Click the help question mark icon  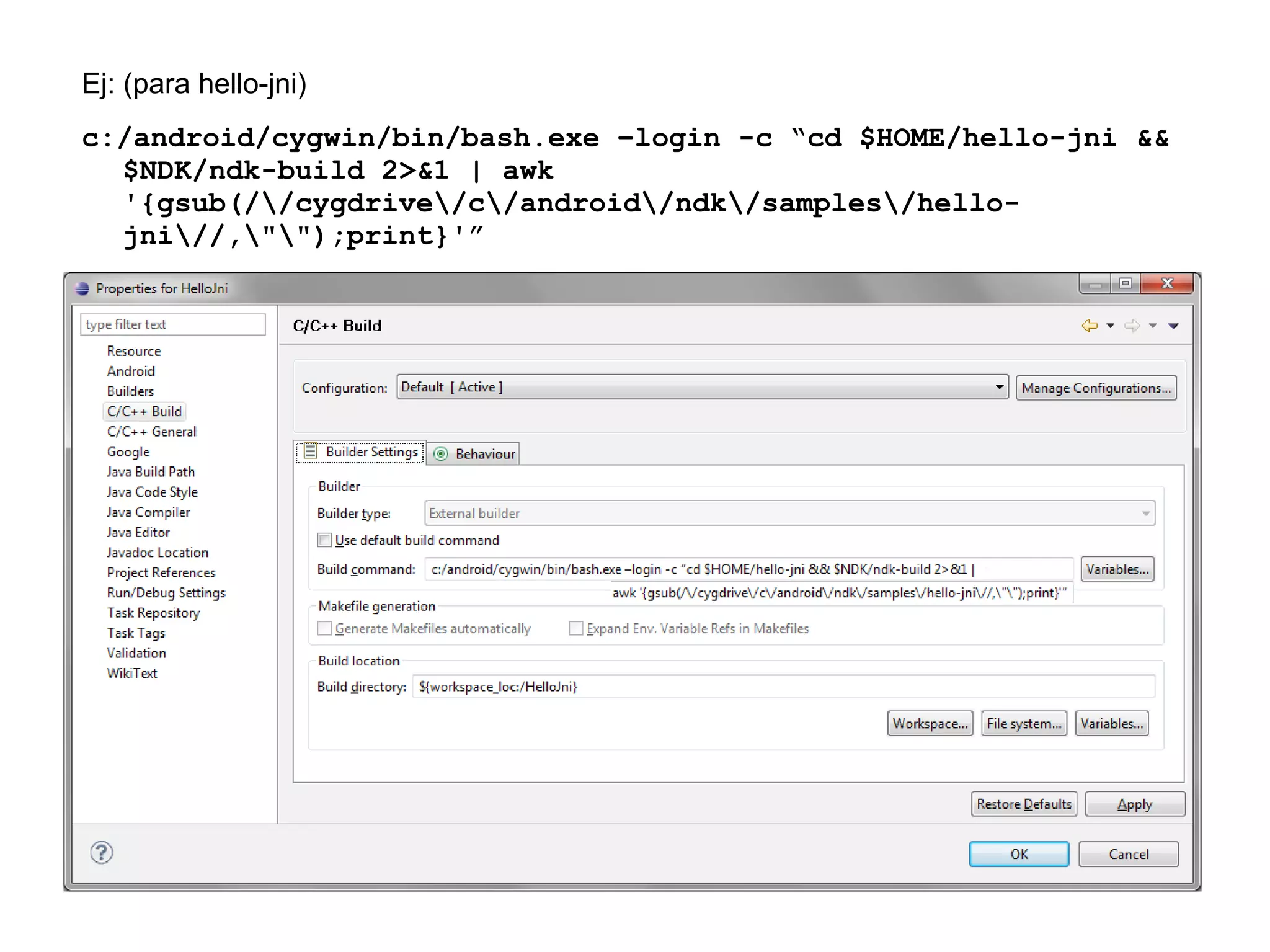point(102,853)
